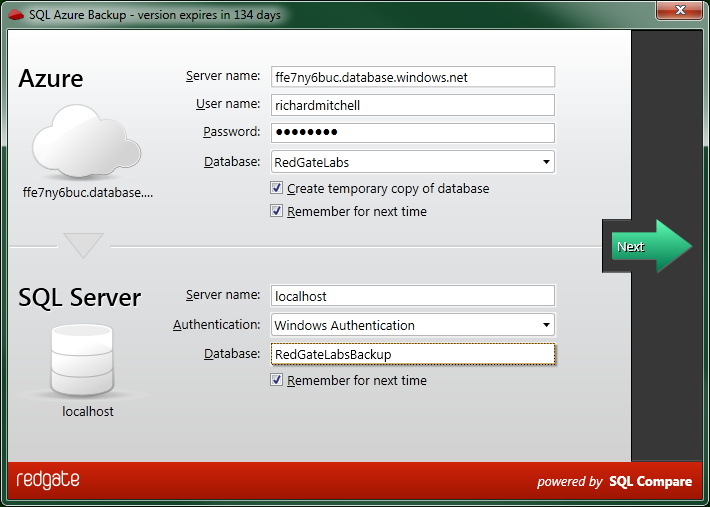Click the SQL Server name field with localhost

click(x=413, y=296)
